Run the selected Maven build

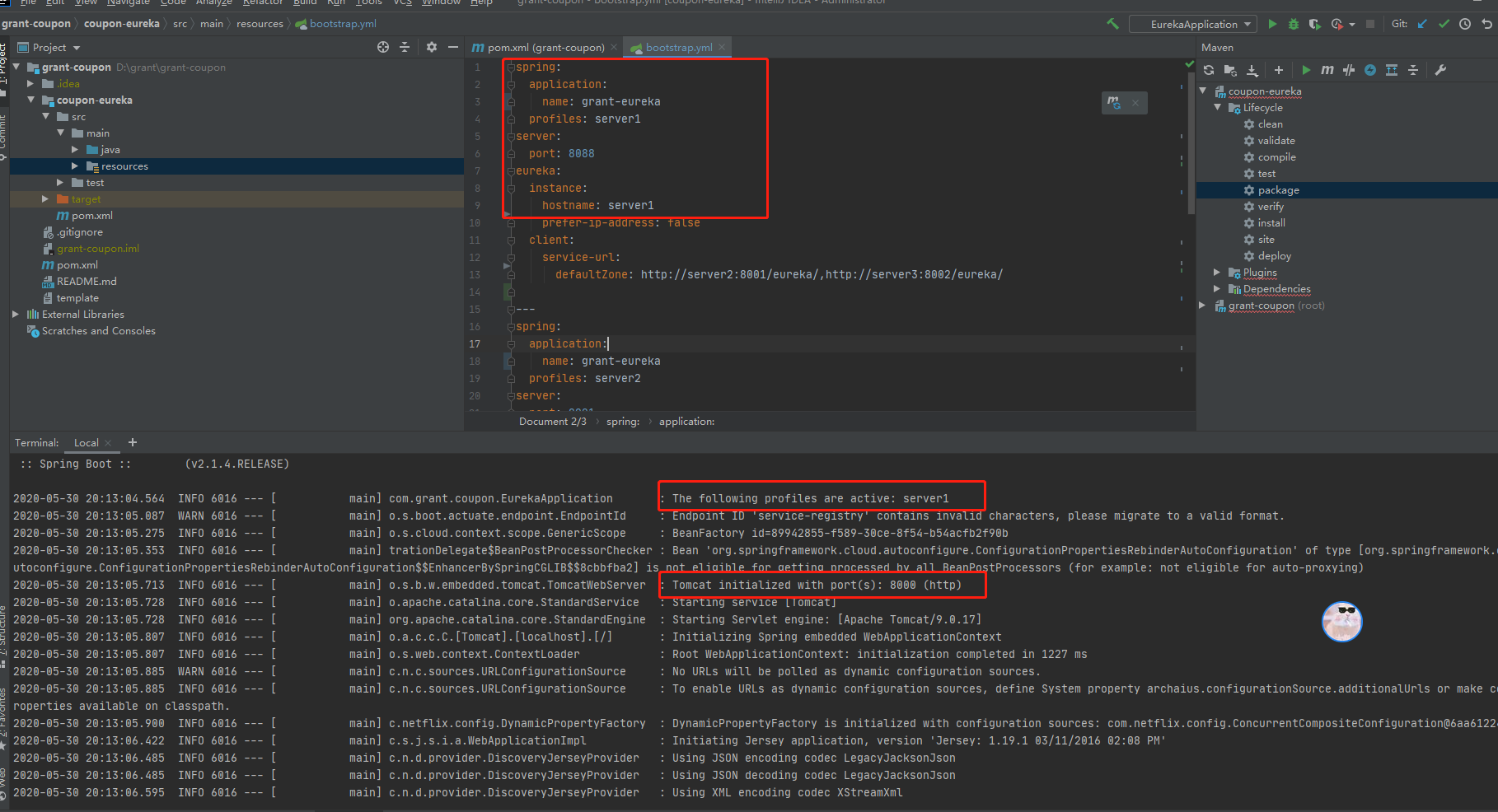pos(1306,70)
